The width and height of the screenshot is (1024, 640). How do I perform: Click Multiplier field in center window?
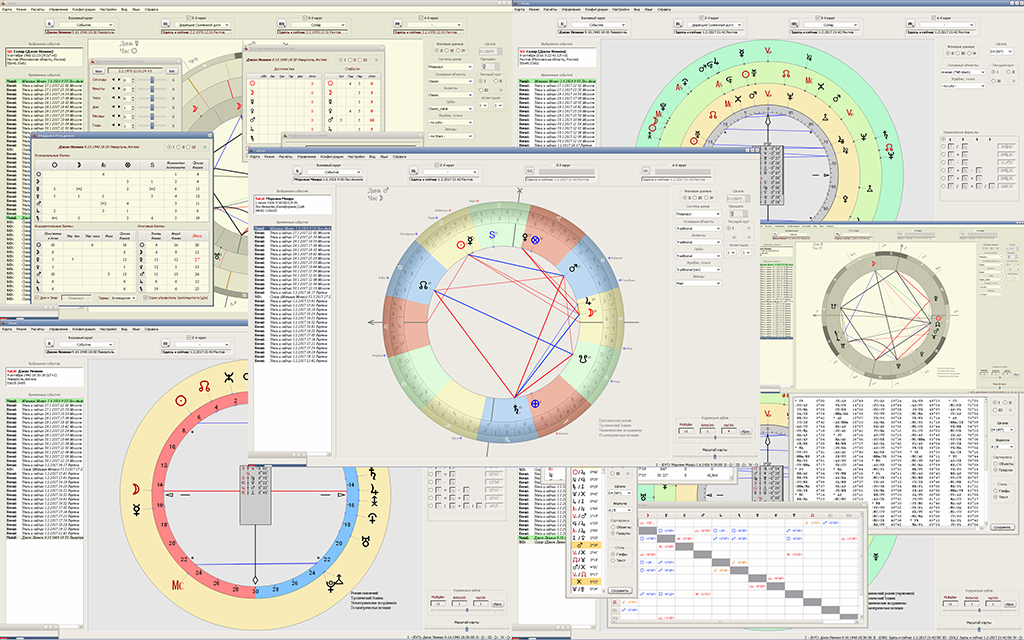click(x=686, y=432)
